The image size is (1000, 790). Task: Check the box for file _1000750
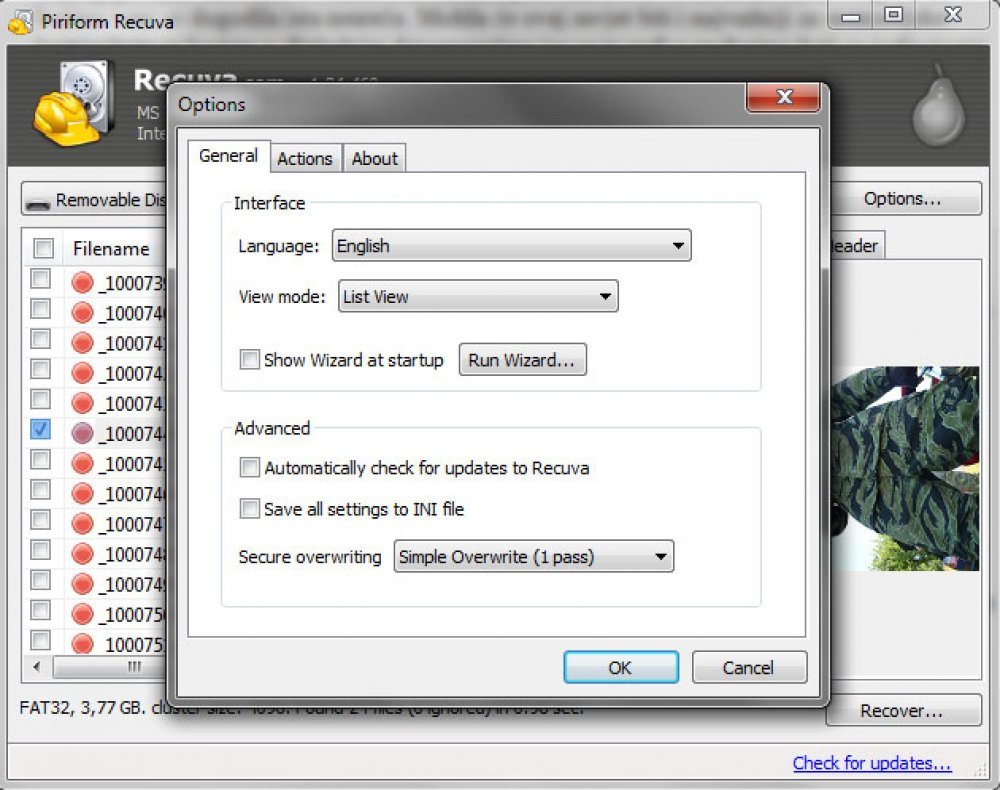(40, 610)
